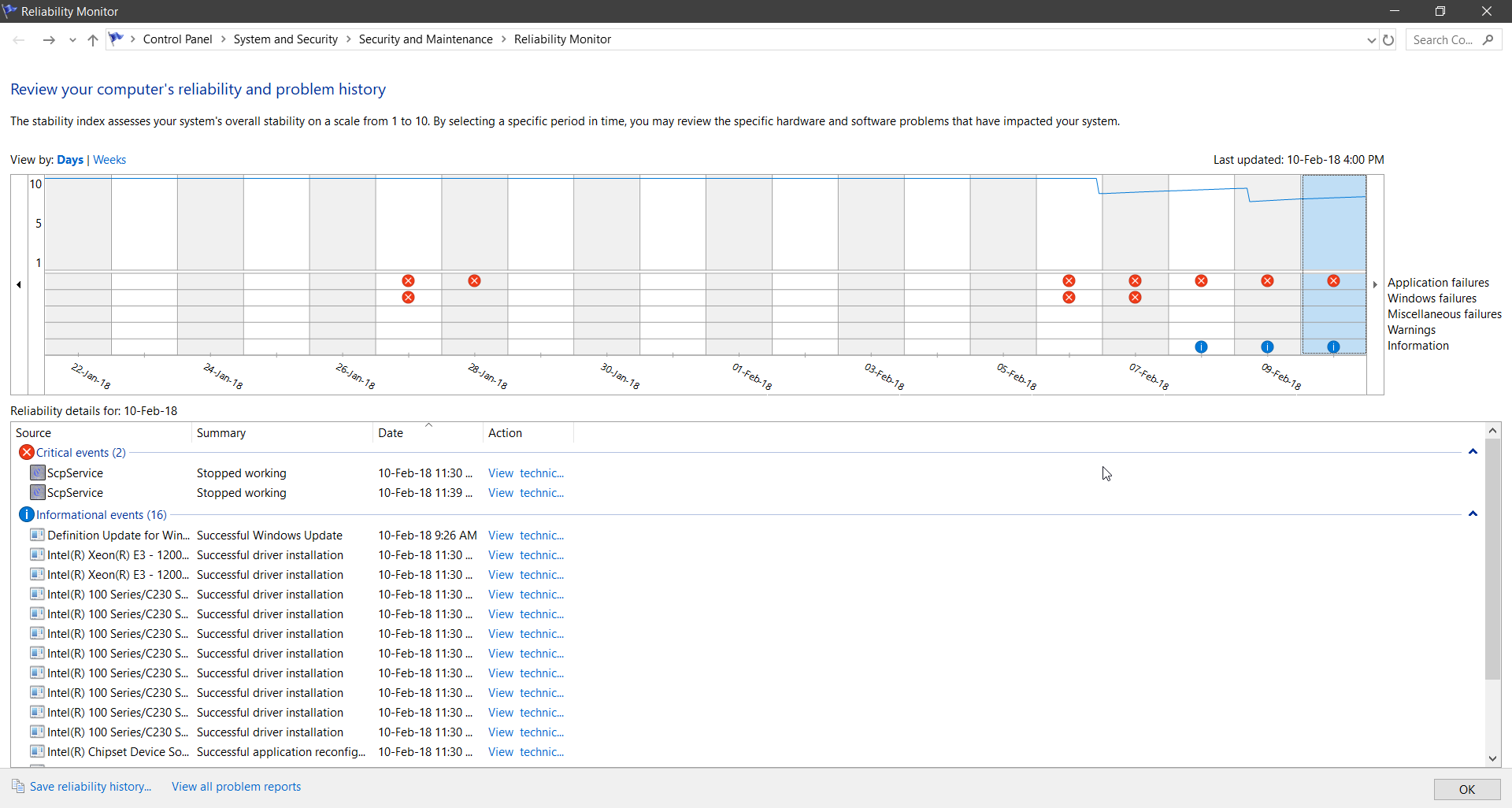Click the OK button

coord(1467,789)
